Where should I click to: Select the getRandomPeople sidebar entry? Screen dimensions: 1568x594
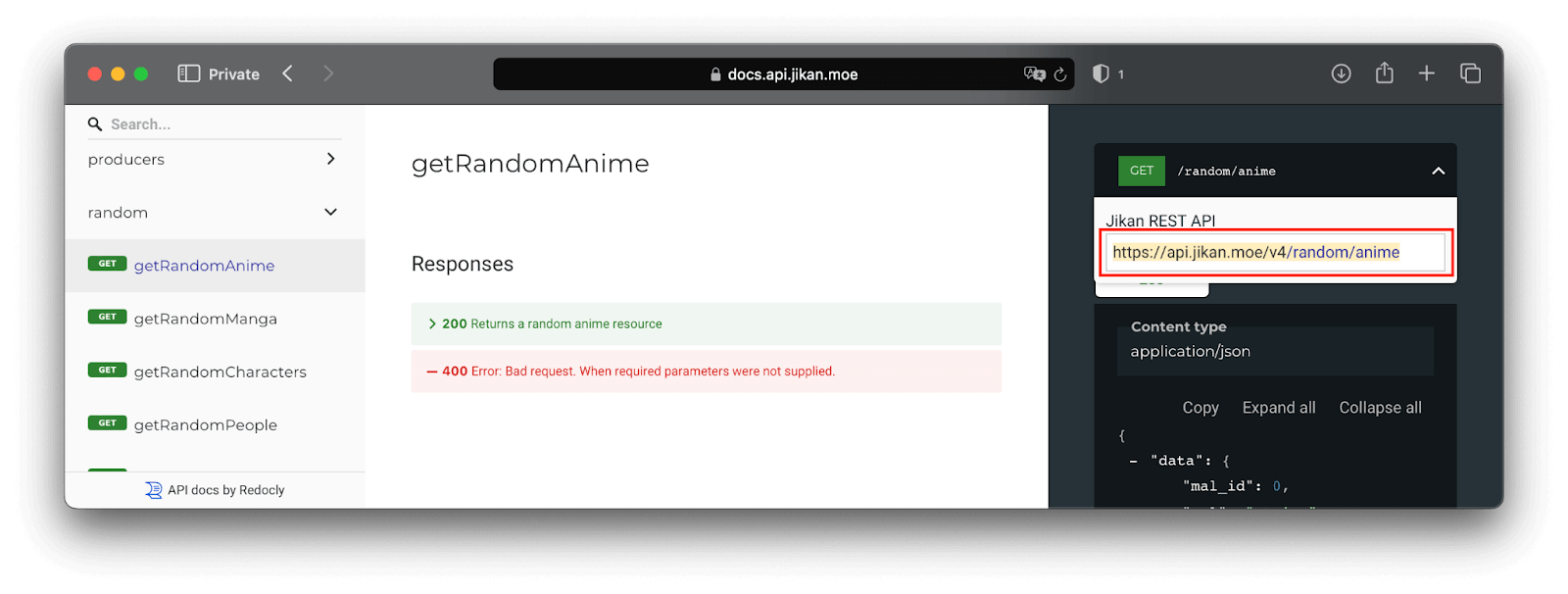pyautogui.click(x=206, y=424)
